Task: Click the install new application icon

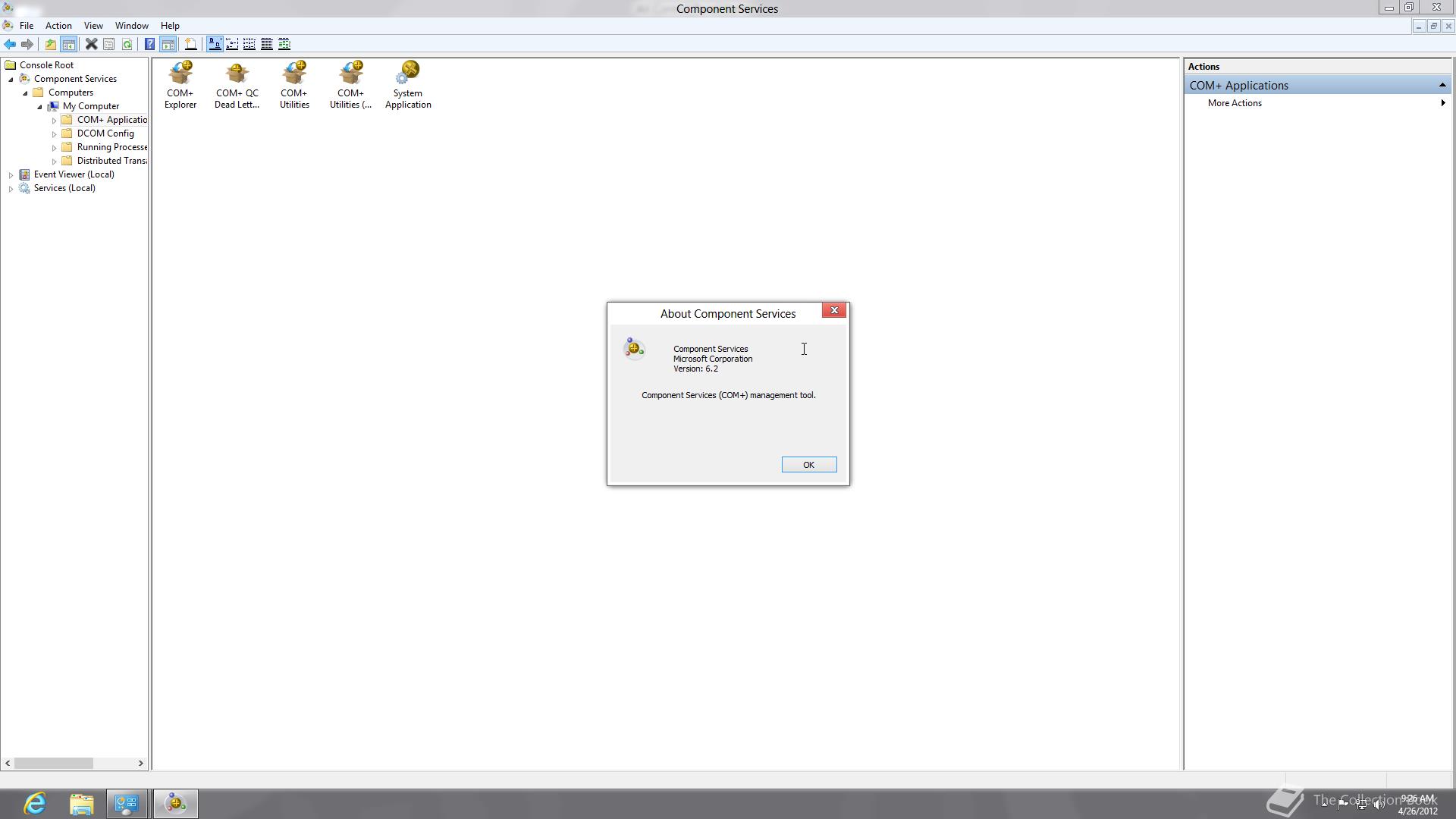Action: click(x=190, y=44)
